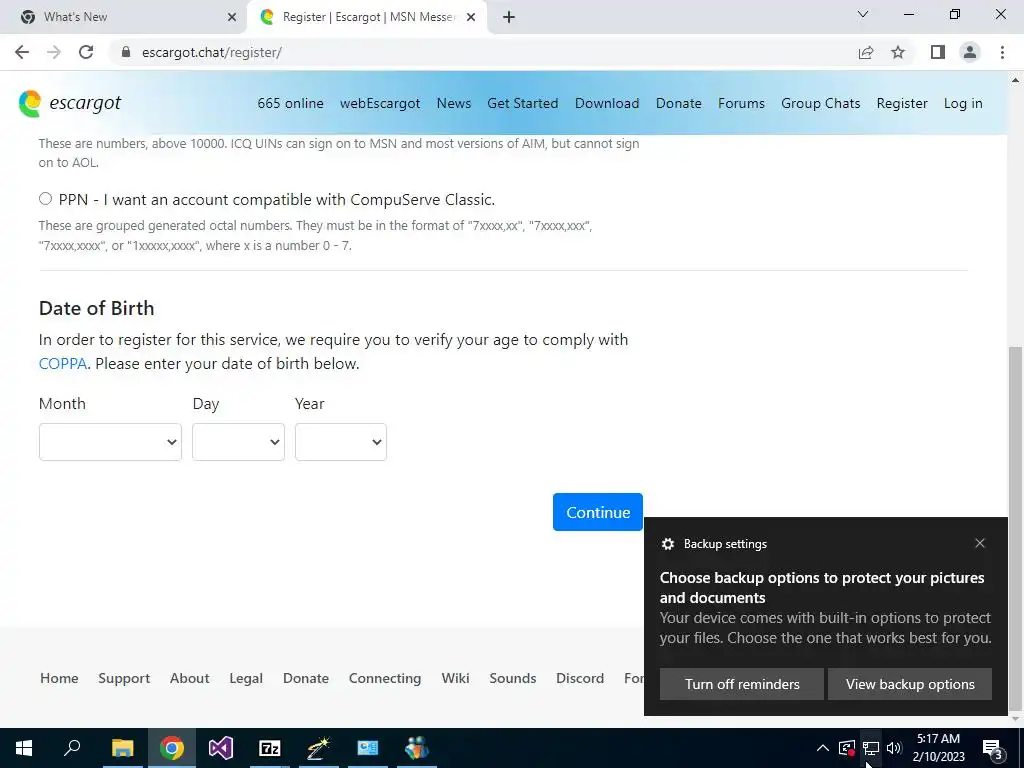Open the Download nav item

(607, 103)
